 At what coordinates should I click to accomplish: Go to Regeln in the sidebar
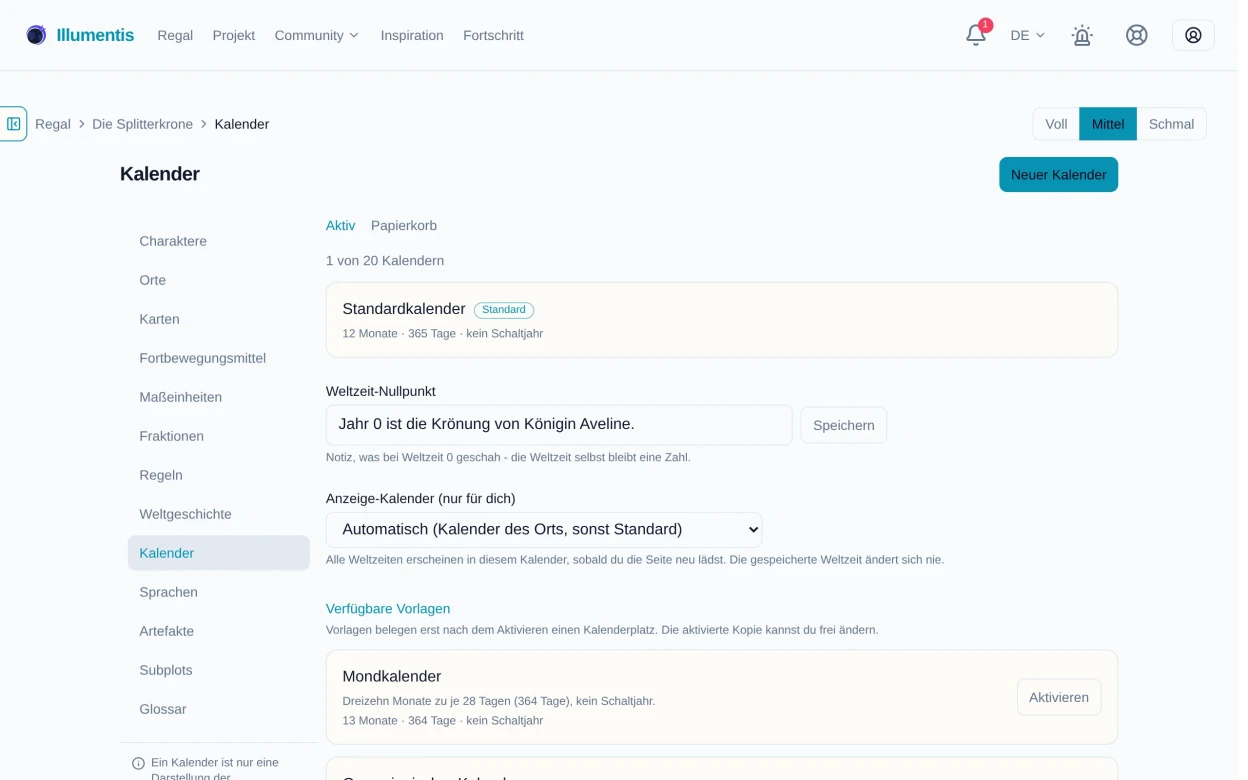(x=219, y=475)
